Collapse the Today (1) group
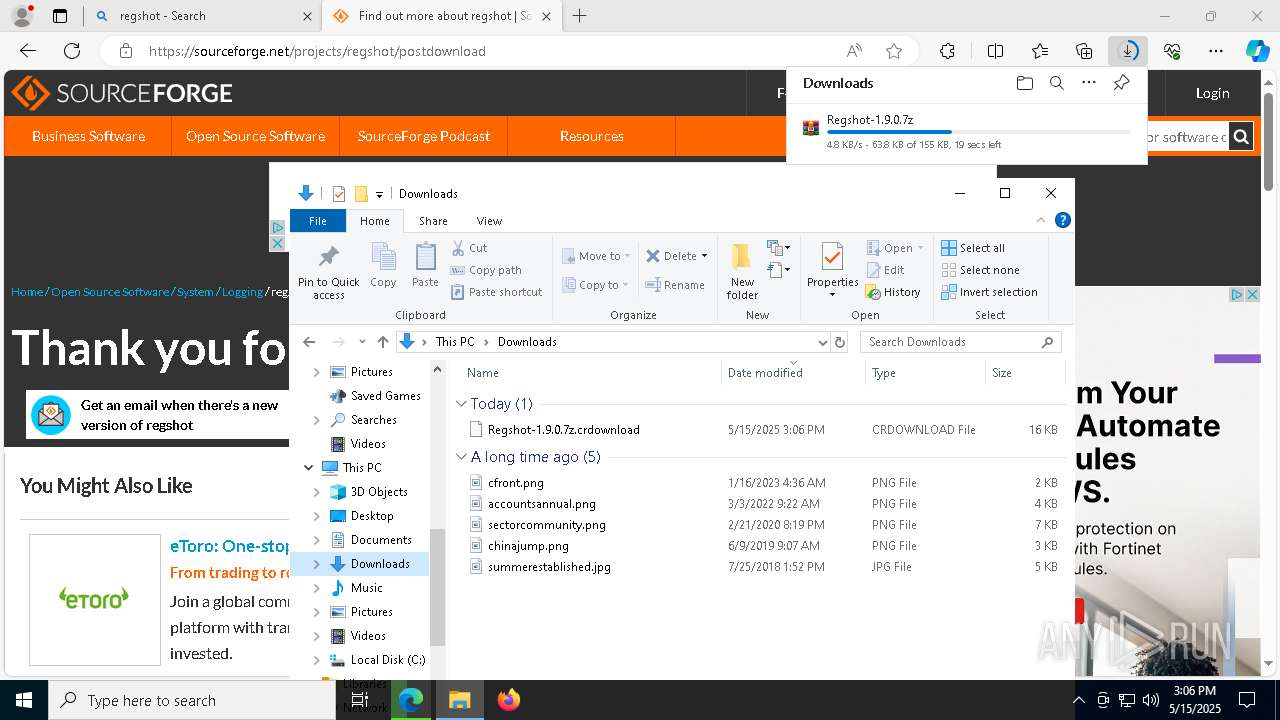The height and width of the screenshot is (720, 1280). [x=461, y=404]
